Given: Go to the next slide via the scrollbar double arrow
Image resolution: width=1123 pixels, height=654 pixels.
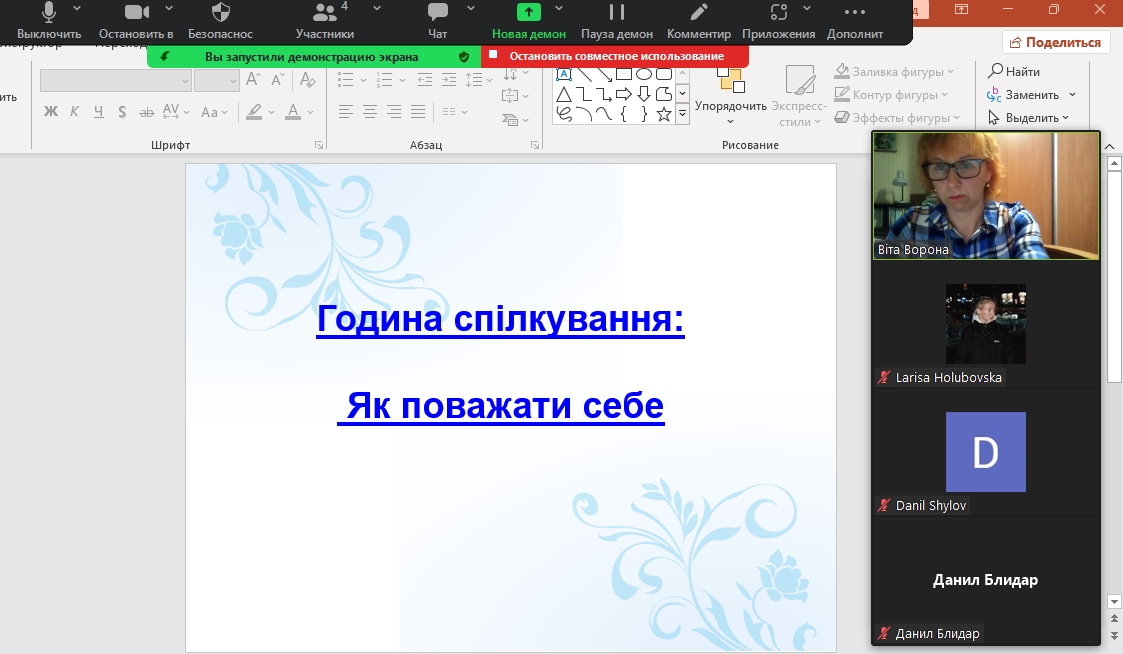Looking at the screenshot, I should click(x=1114, y=635).
